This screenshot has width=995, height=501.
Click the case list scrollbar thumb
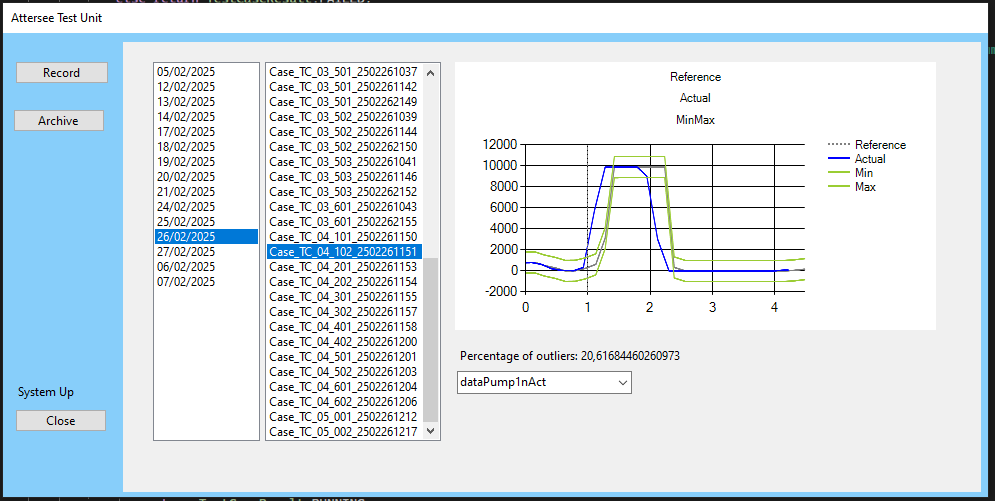431,340
